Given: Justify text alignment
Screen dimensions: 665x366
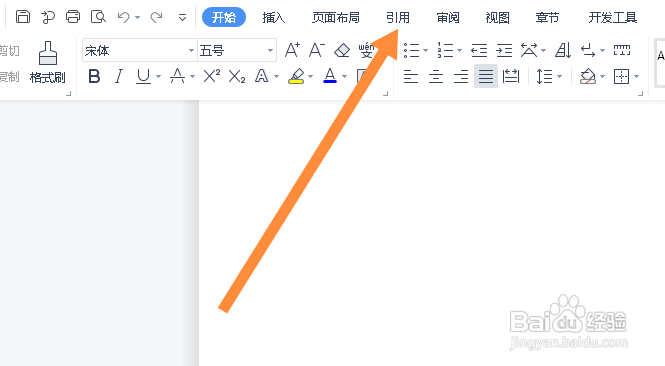Looking at the screenshot, I should tap(486, 77).
